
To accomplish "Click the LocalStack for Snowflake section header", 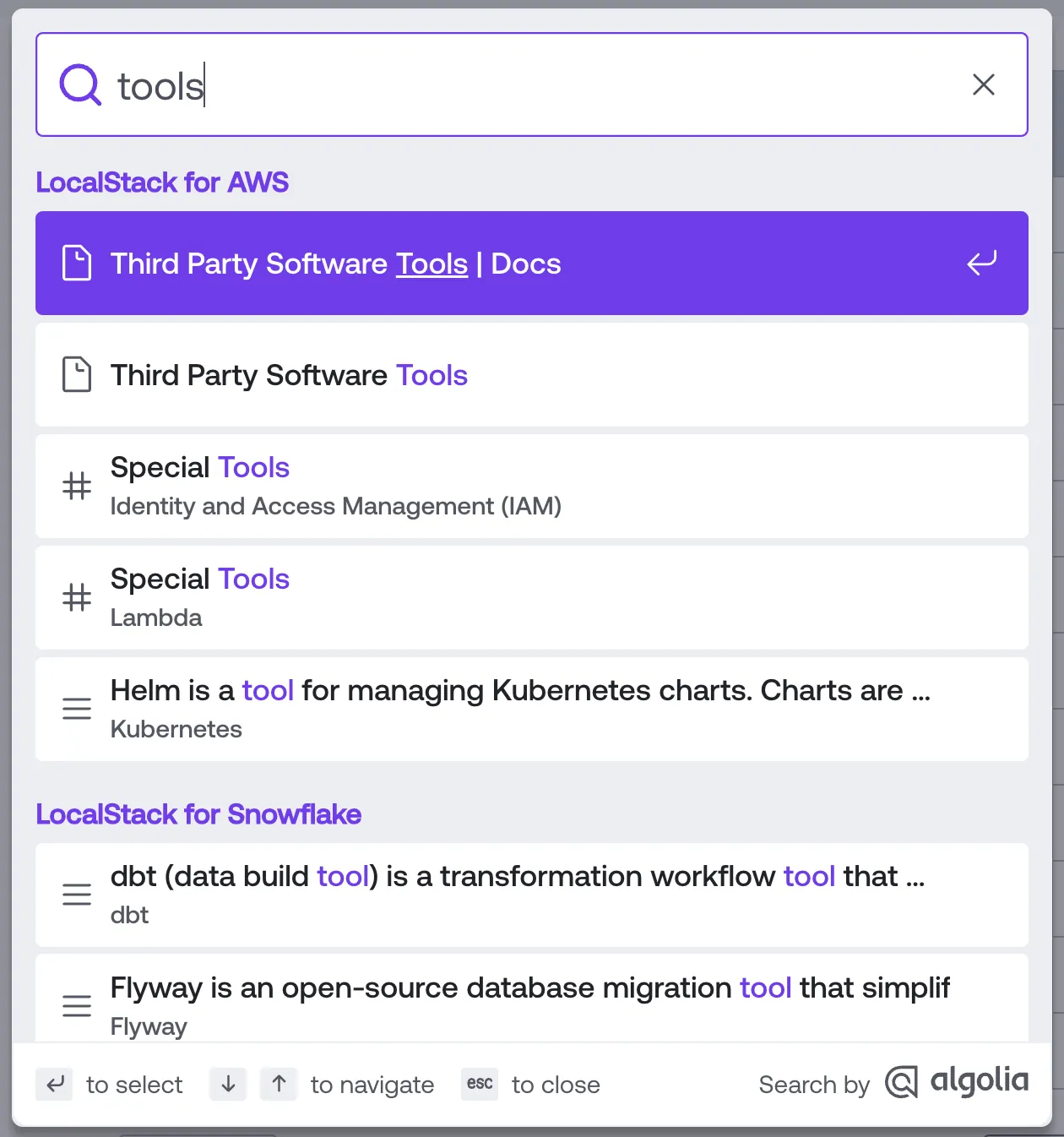I will [x=198, y=814].
